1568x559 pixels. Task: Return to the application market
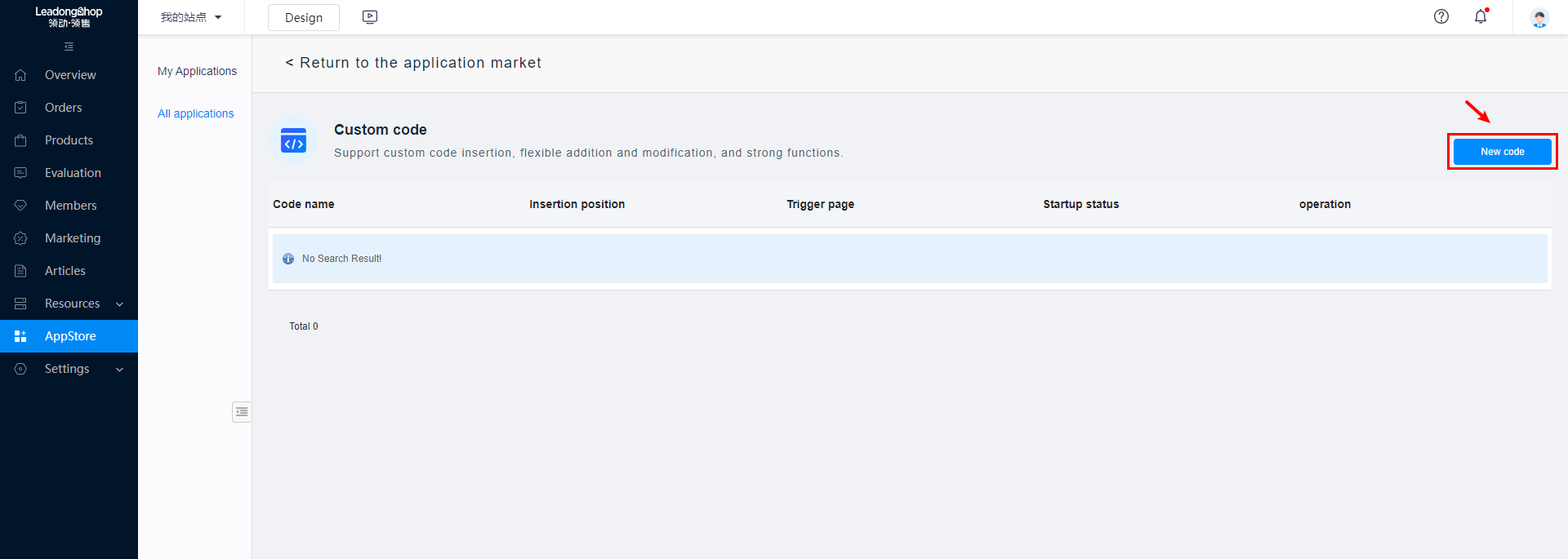coord(413,63)
